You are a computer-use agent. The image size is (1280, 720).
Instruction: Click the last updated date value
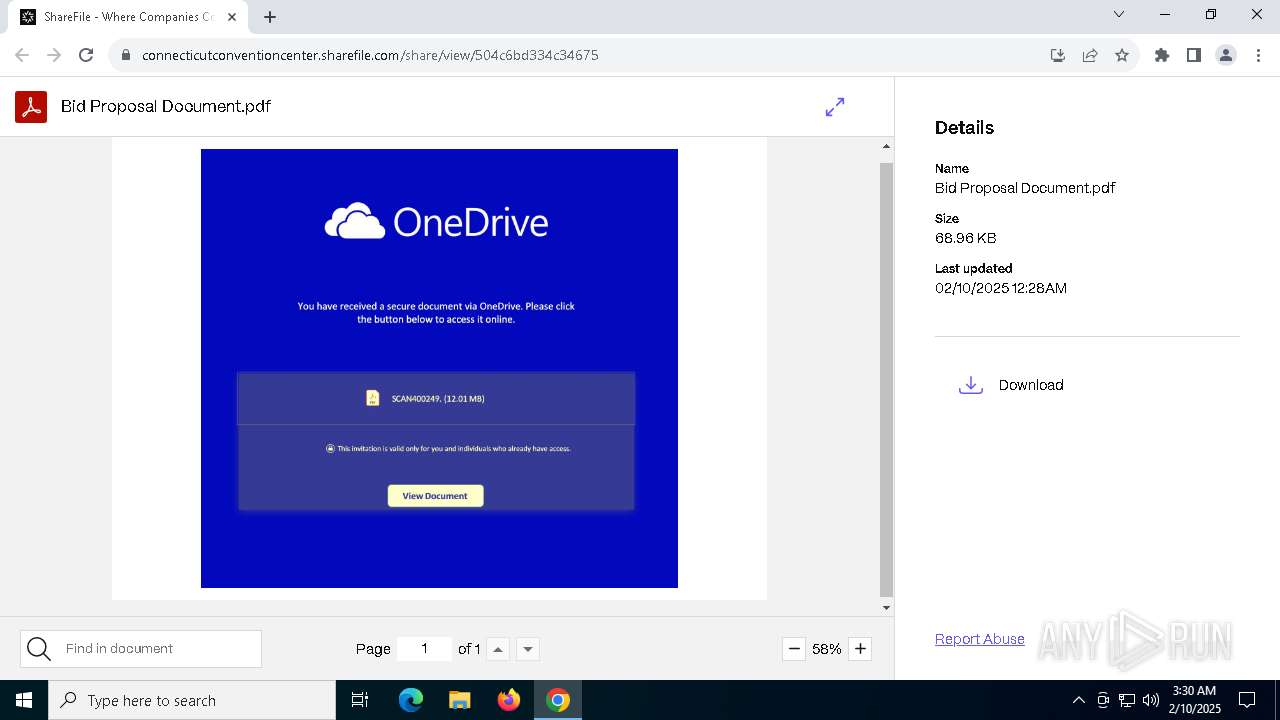point(1001,288)
